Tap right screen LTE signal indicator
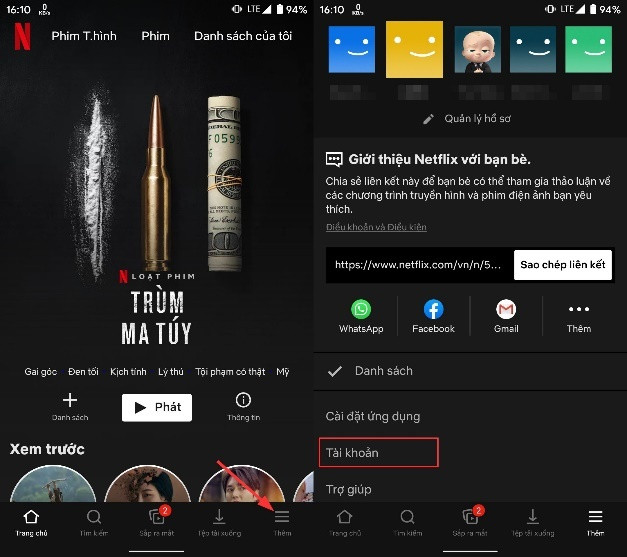The image size is (627, 557). tap(573, 9)
